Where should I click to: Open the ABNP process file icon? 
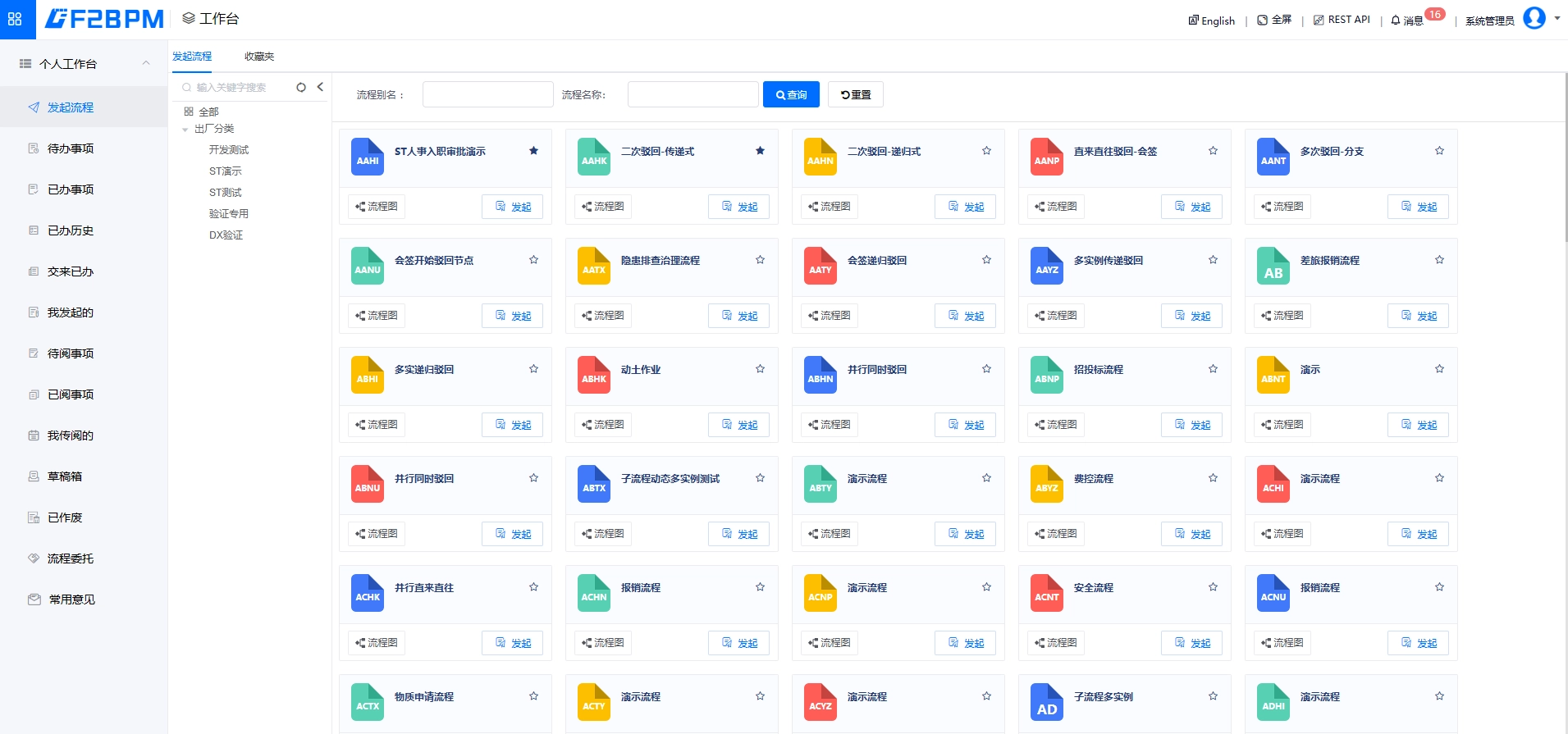(x=1047, y=375)
